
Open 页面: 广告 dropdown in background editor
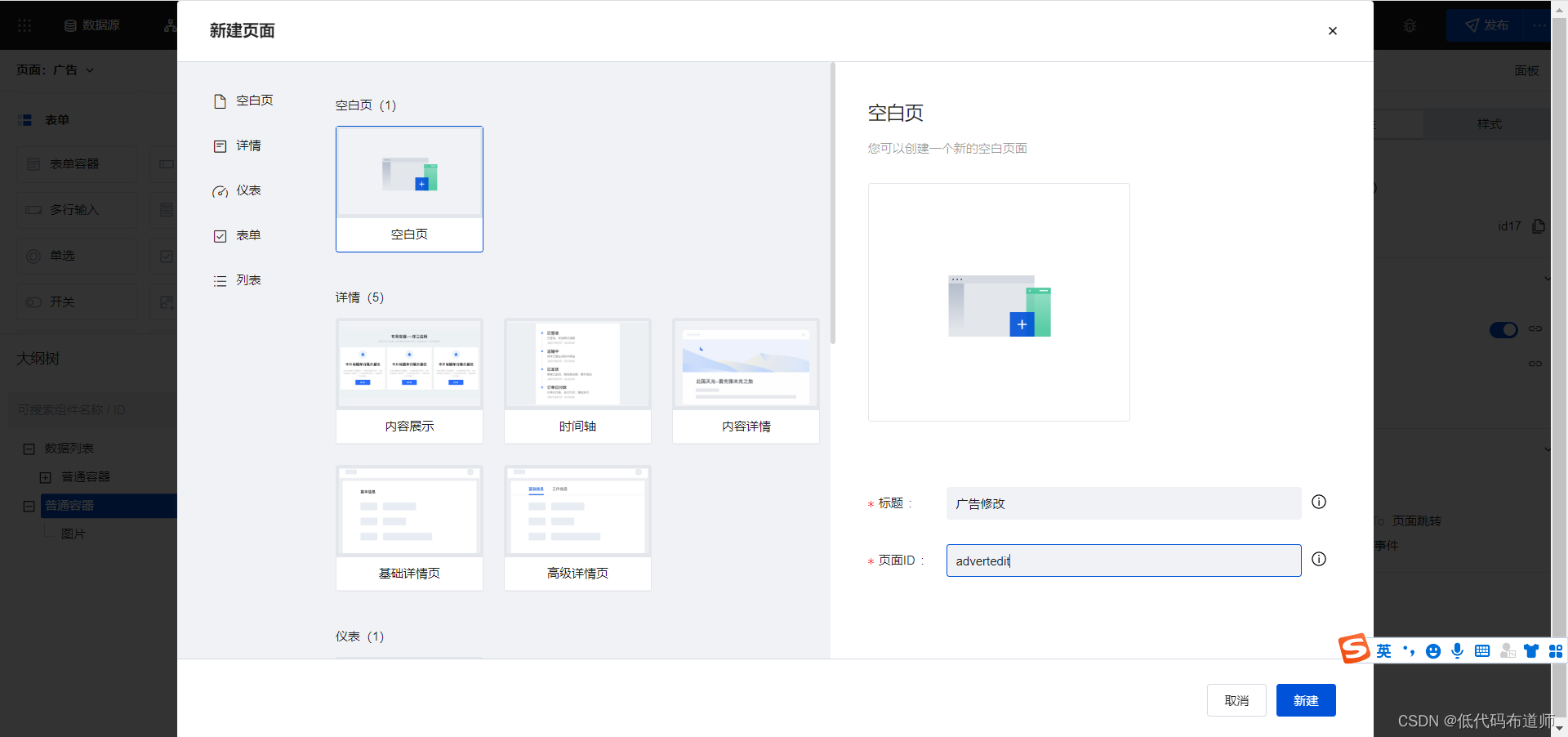pyautogui.click(x=56, y=70)
